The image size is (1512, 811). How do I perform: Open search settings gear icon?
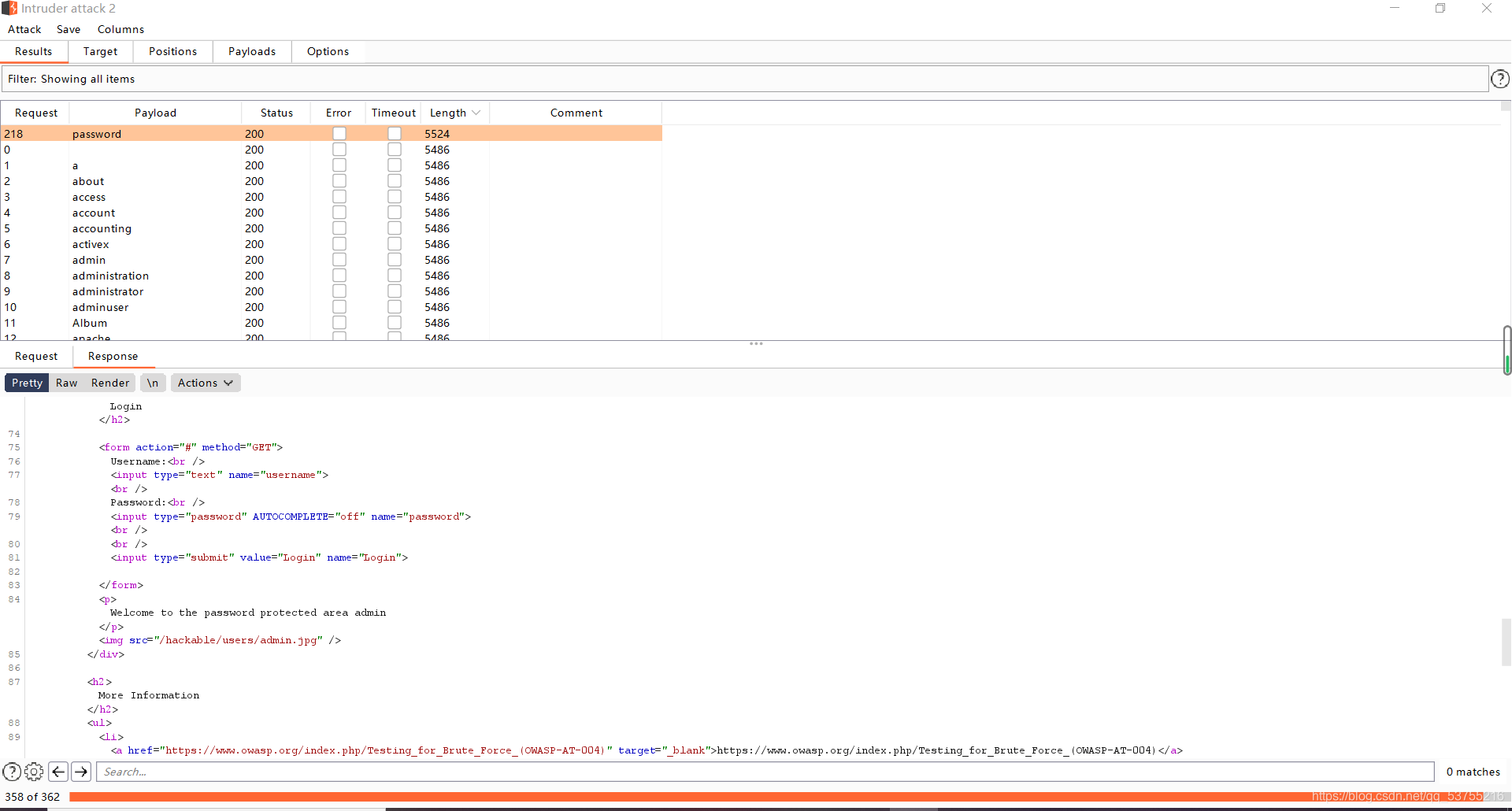34,772
